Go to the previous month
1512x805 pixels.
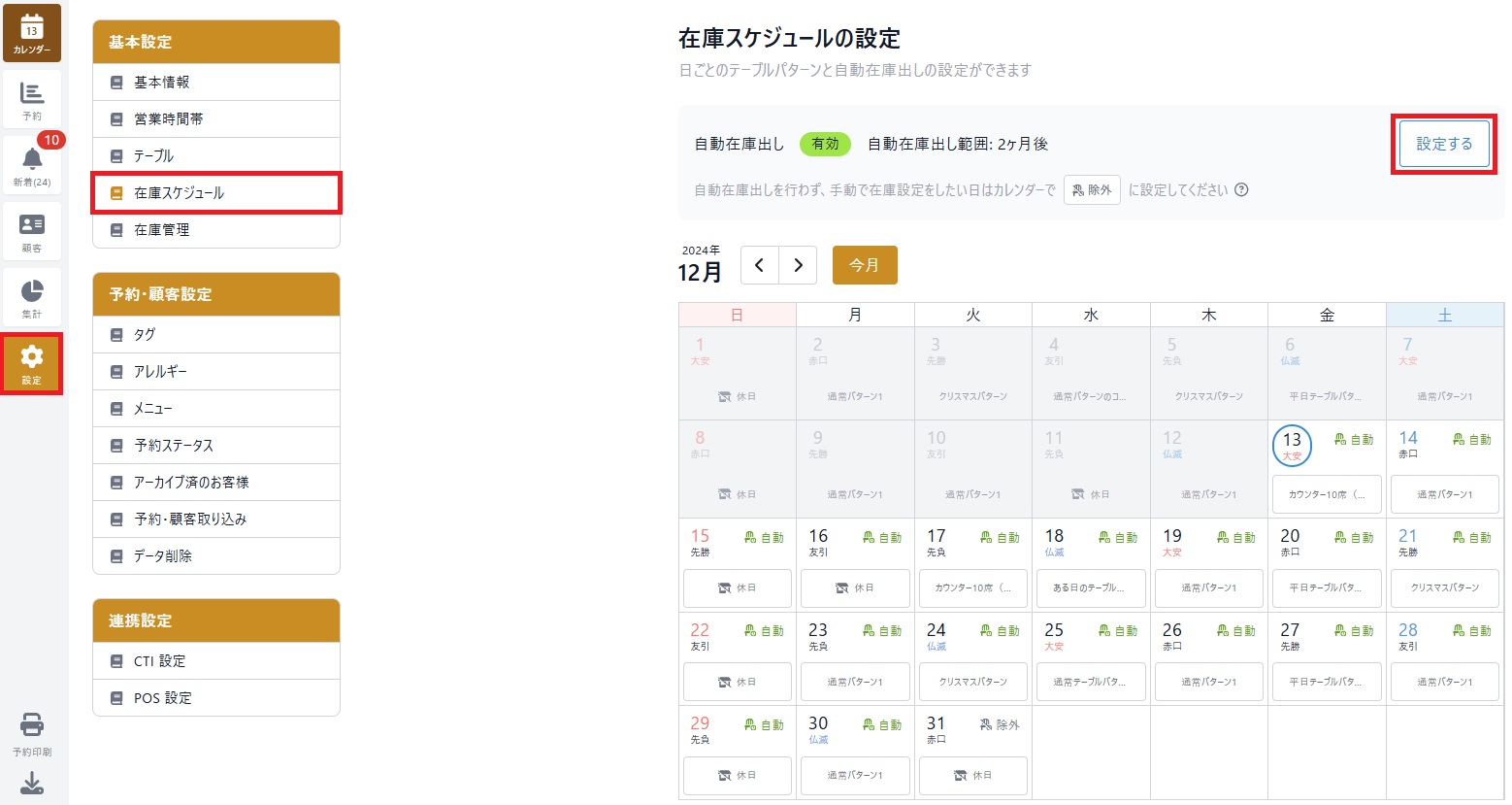coord(760,265)
